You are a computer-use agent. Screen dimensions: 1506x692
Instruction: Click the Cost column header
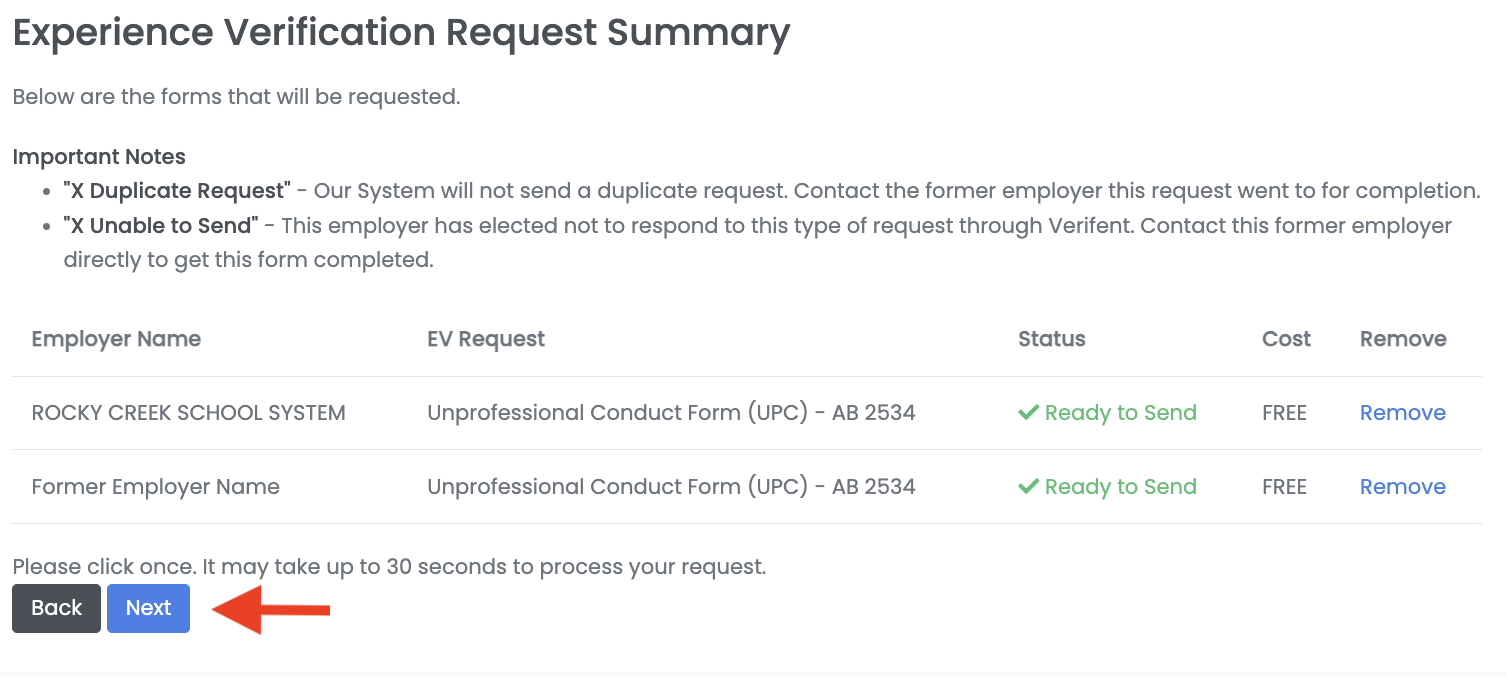point(1285,339)
